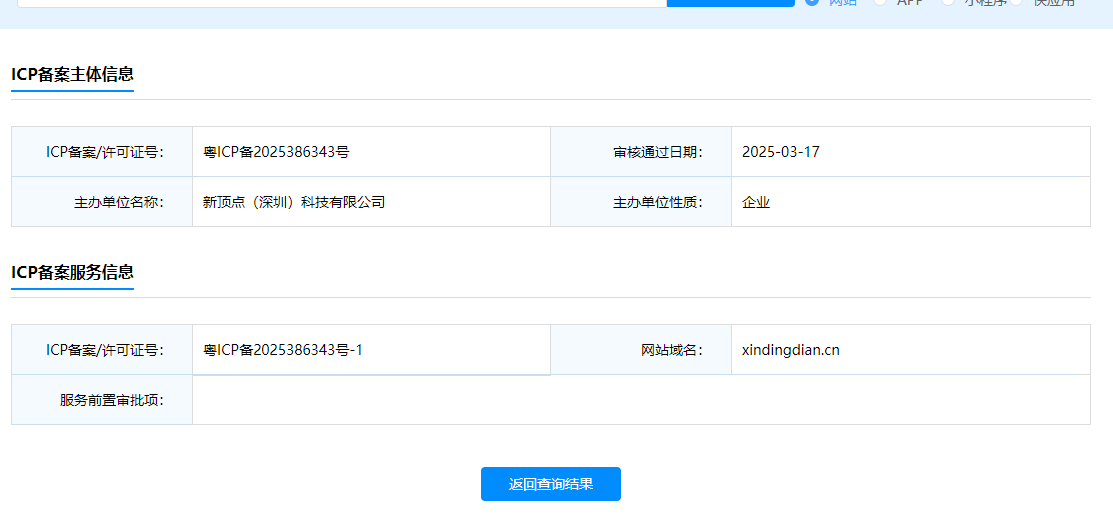This screenshot has height=520, width=1113.
Task: Click the 审核通过日期 label cell
Action: (641, 152)
